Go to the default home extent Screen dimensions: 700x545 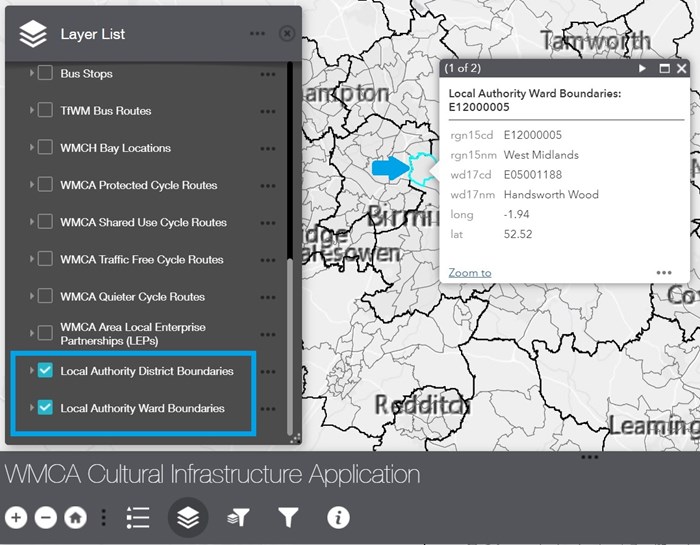pos(75,517)
